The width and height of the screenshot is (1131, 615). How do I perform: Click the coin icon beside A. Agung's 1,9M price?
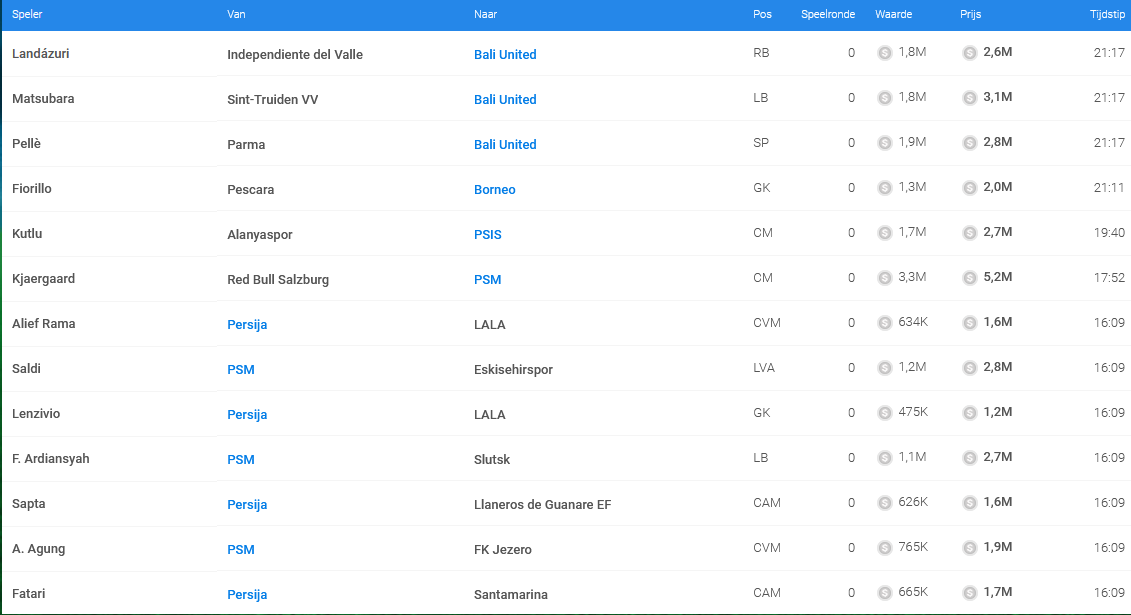[x=969, y=548]
